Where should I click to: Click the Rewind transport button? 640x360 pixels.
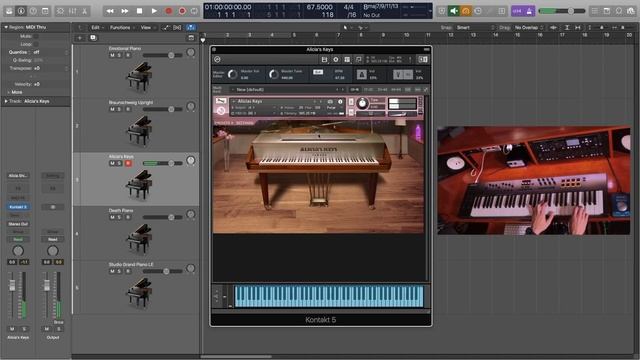(x=110, y=11)
